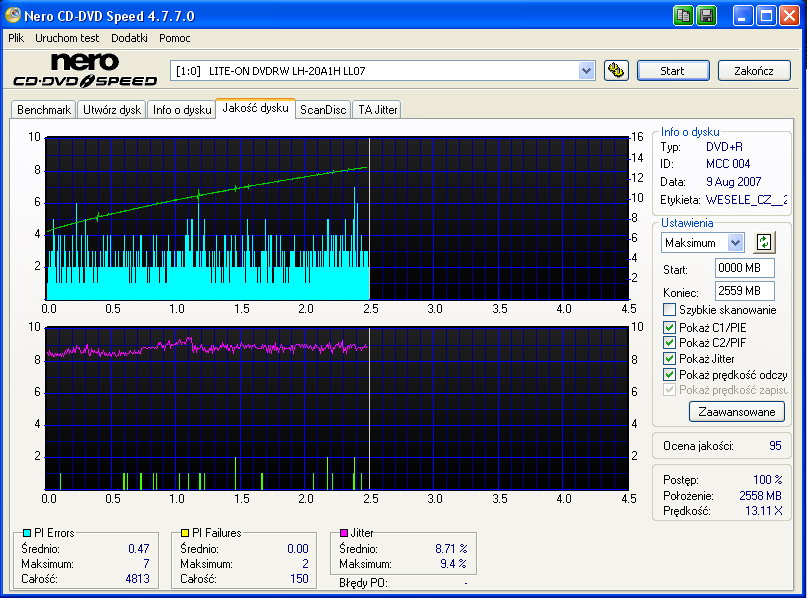807x598 pixels.
Task: Click the speed value 13.11 X
Action: point(764,511)
